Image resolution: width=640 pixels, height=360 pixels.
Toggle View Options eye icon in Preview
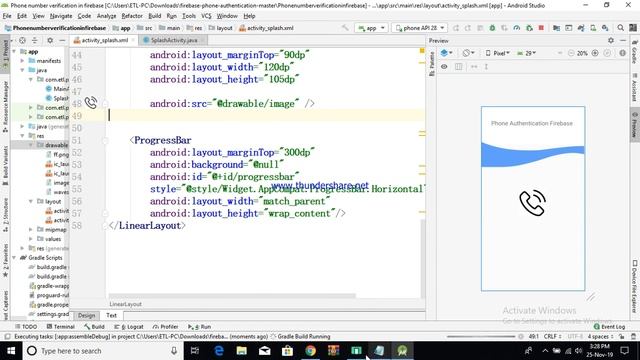pyautogui.click(x=444, y=66)
